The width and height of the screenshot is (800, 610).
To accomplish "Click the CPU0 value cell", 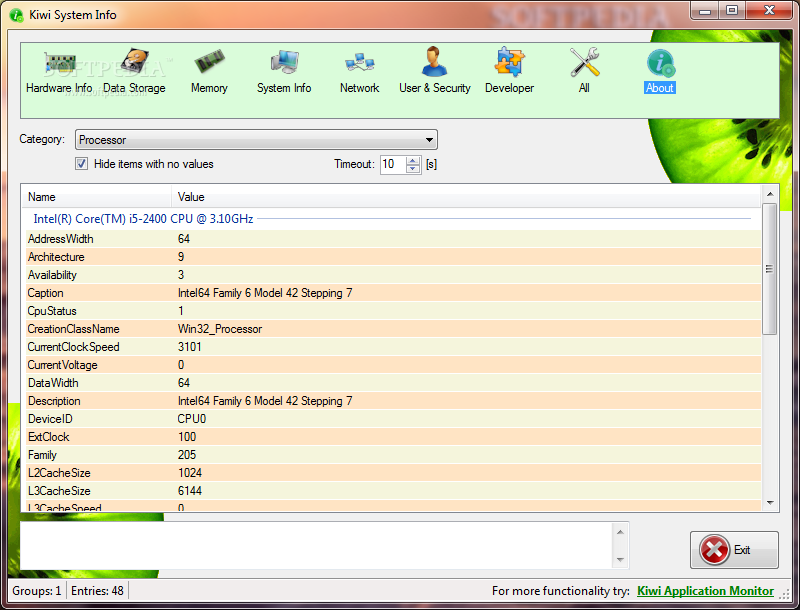I will point(192,419).
